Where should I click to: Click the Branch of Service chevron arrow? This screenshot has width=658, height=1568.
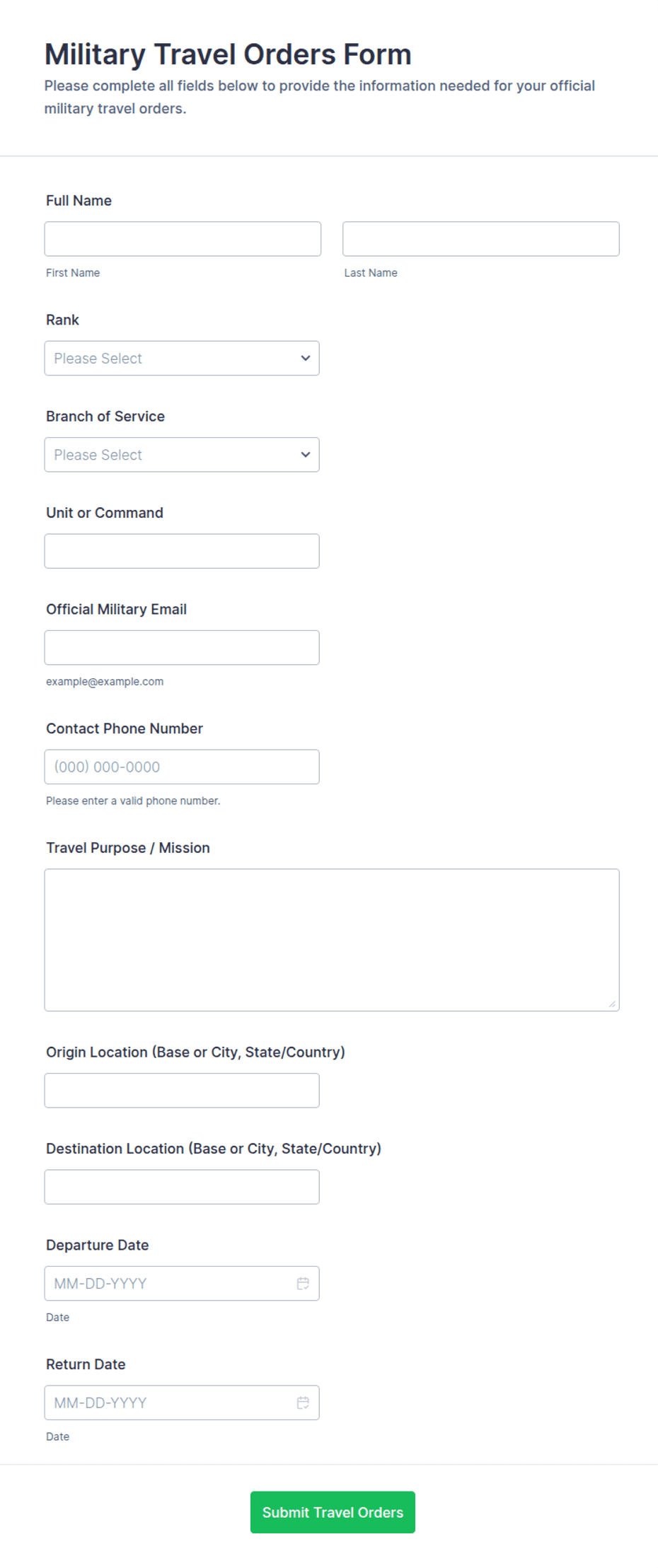306,455
